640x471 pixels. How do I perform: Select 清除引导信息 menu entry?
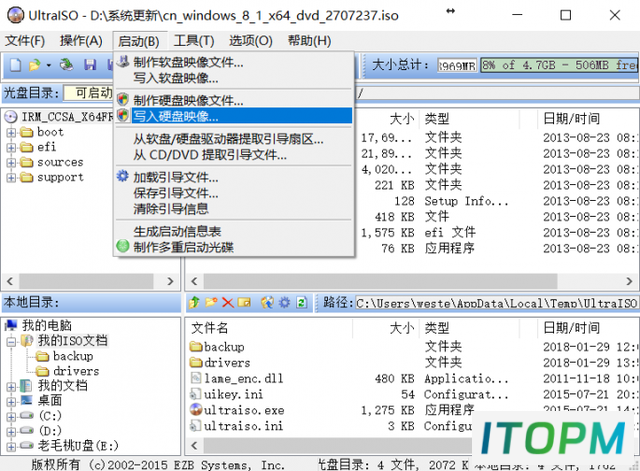(x=233, y=209)
